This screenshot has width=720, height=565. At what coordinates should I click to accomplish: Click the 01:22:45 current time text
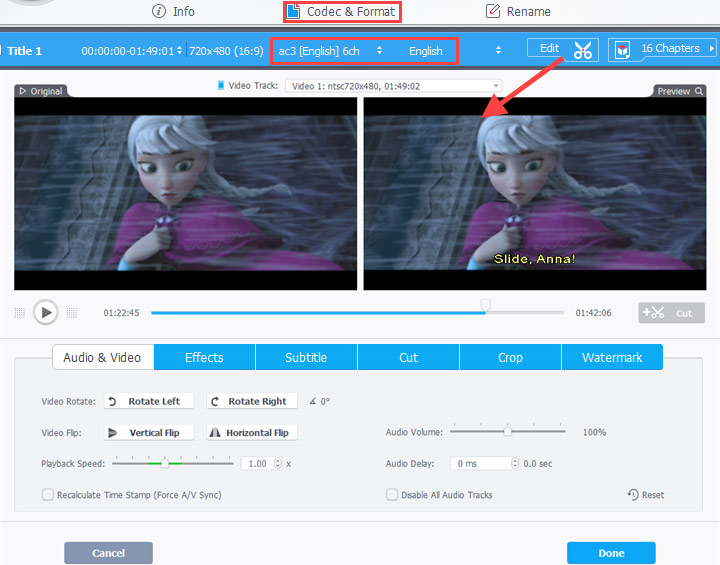121,313
